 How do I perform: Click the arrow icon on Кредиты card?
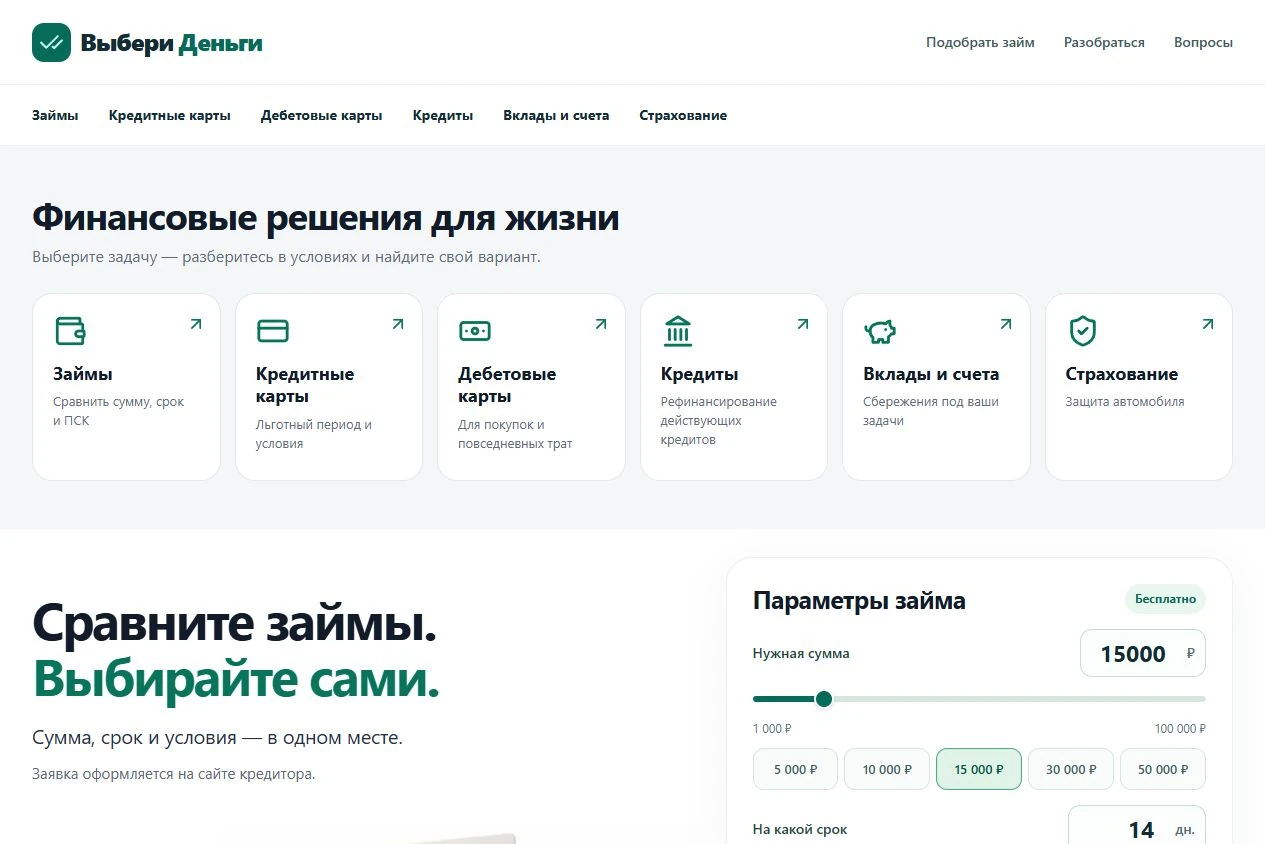click(802, 324)
